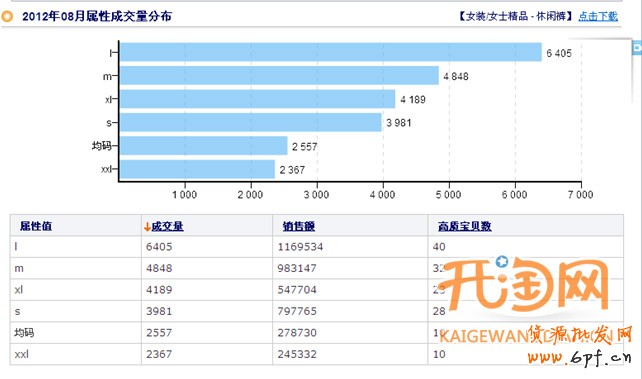Click the bar value label 2 557
The width and height of the screenshot is (642, 379).
pos(305,147)
